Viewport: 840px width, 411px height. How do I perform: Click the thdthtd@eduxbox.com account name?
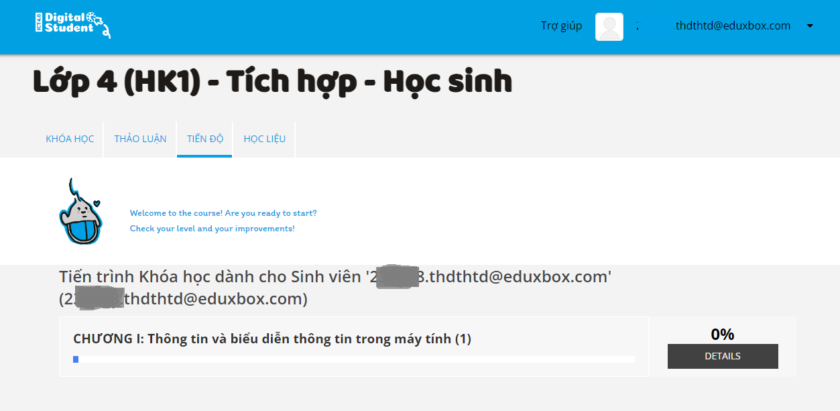point(732,26)
